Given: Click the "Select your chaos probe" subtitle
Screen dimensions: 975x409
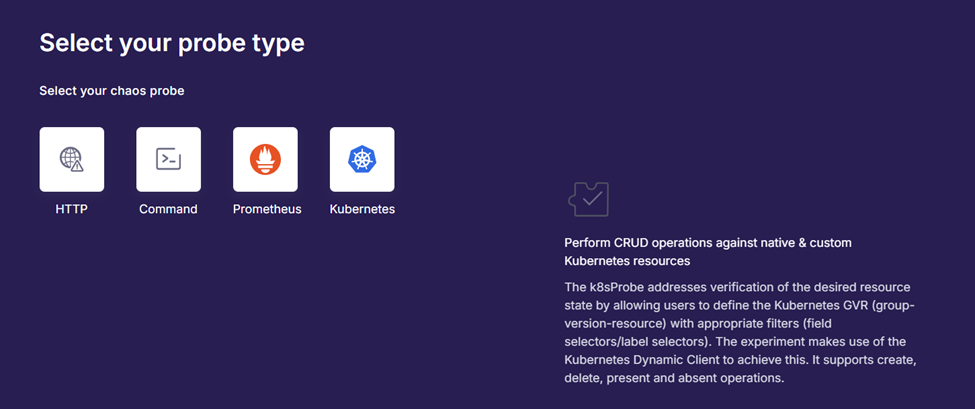Looking at the screenshot, I should click(x=112, y=91).
